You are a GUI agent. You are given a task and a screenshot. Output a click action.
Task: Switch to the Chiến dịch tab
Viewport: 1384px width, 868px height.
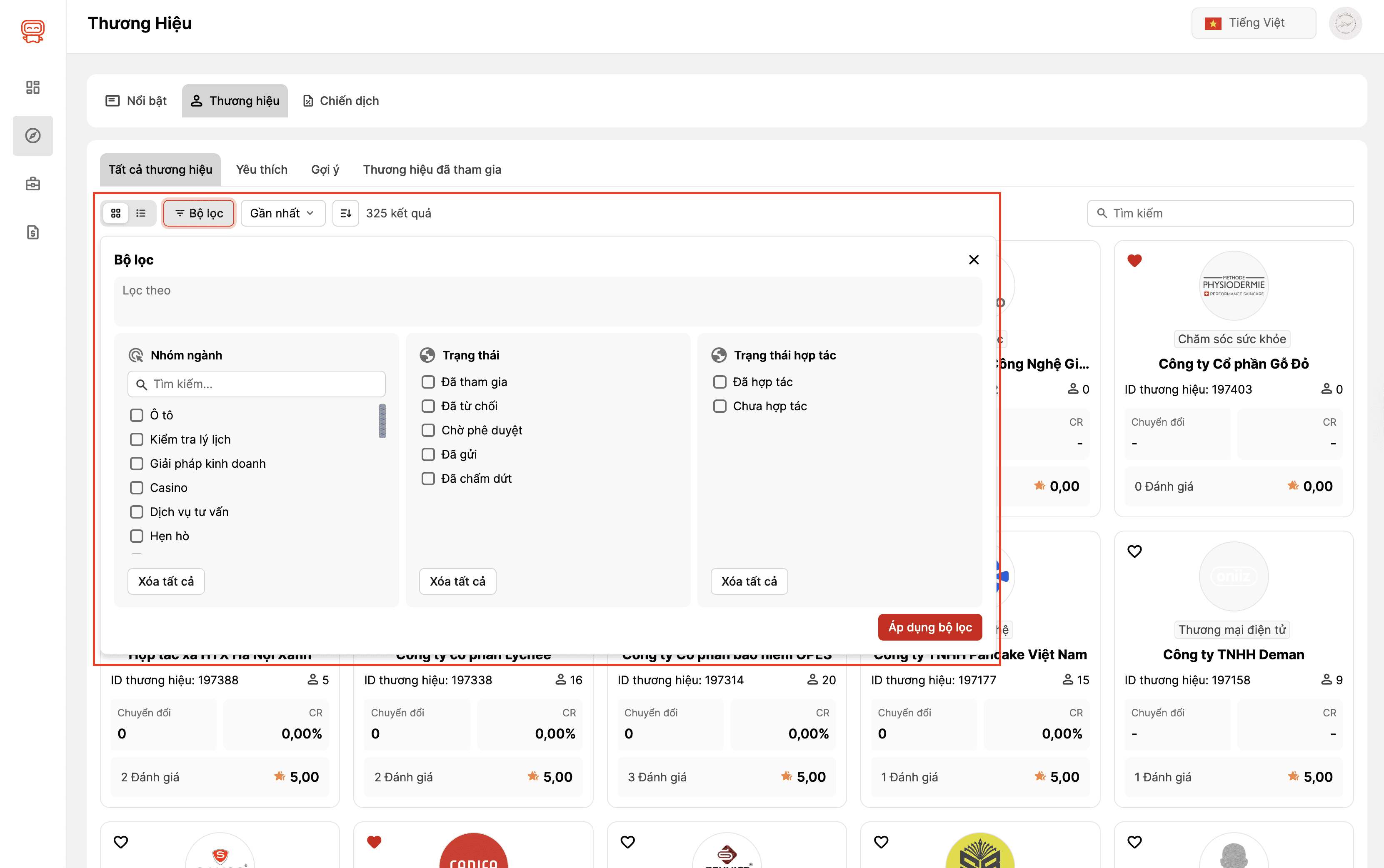tap(341, 101)
